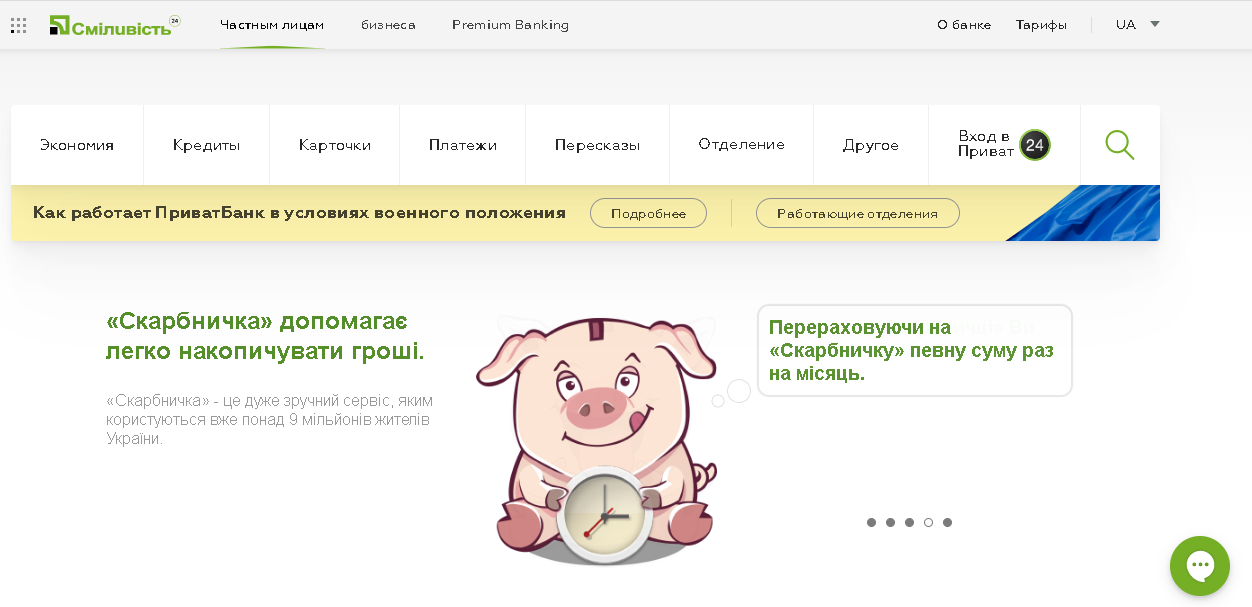Select the fifth carousel dot
The width and height of the screenshot is (1252, 607).
(947, 522)
